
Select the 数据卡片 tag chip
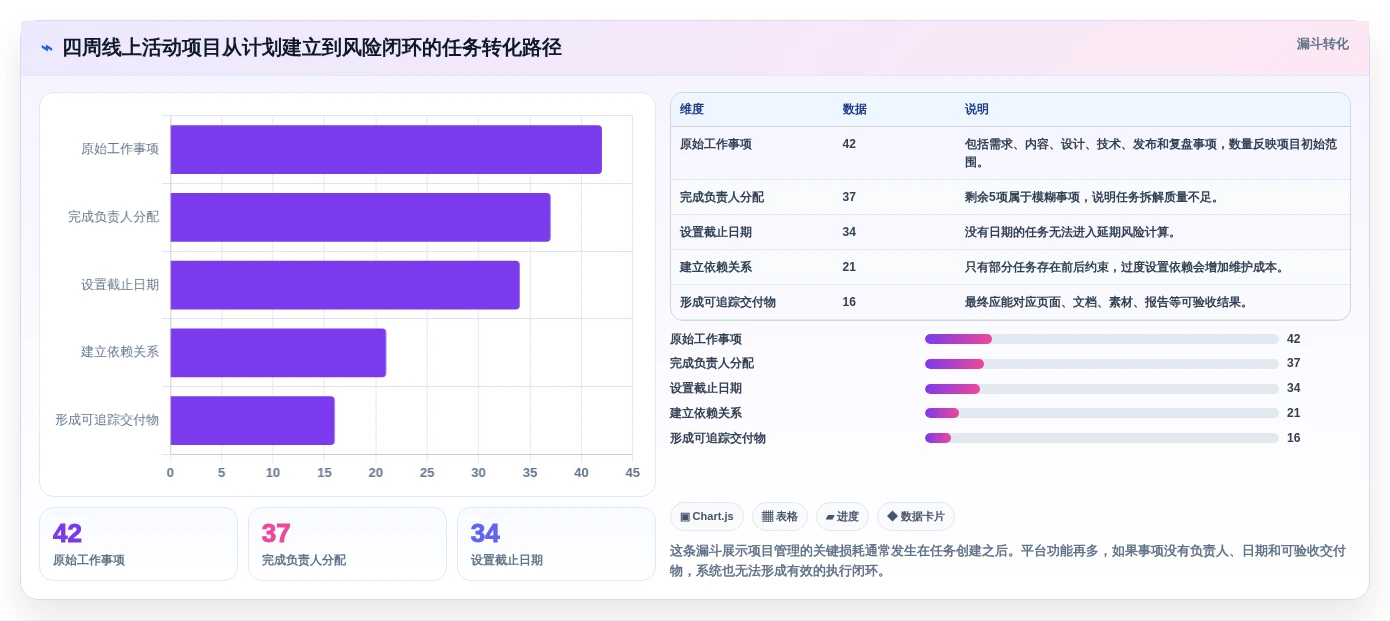coord(916,516)
